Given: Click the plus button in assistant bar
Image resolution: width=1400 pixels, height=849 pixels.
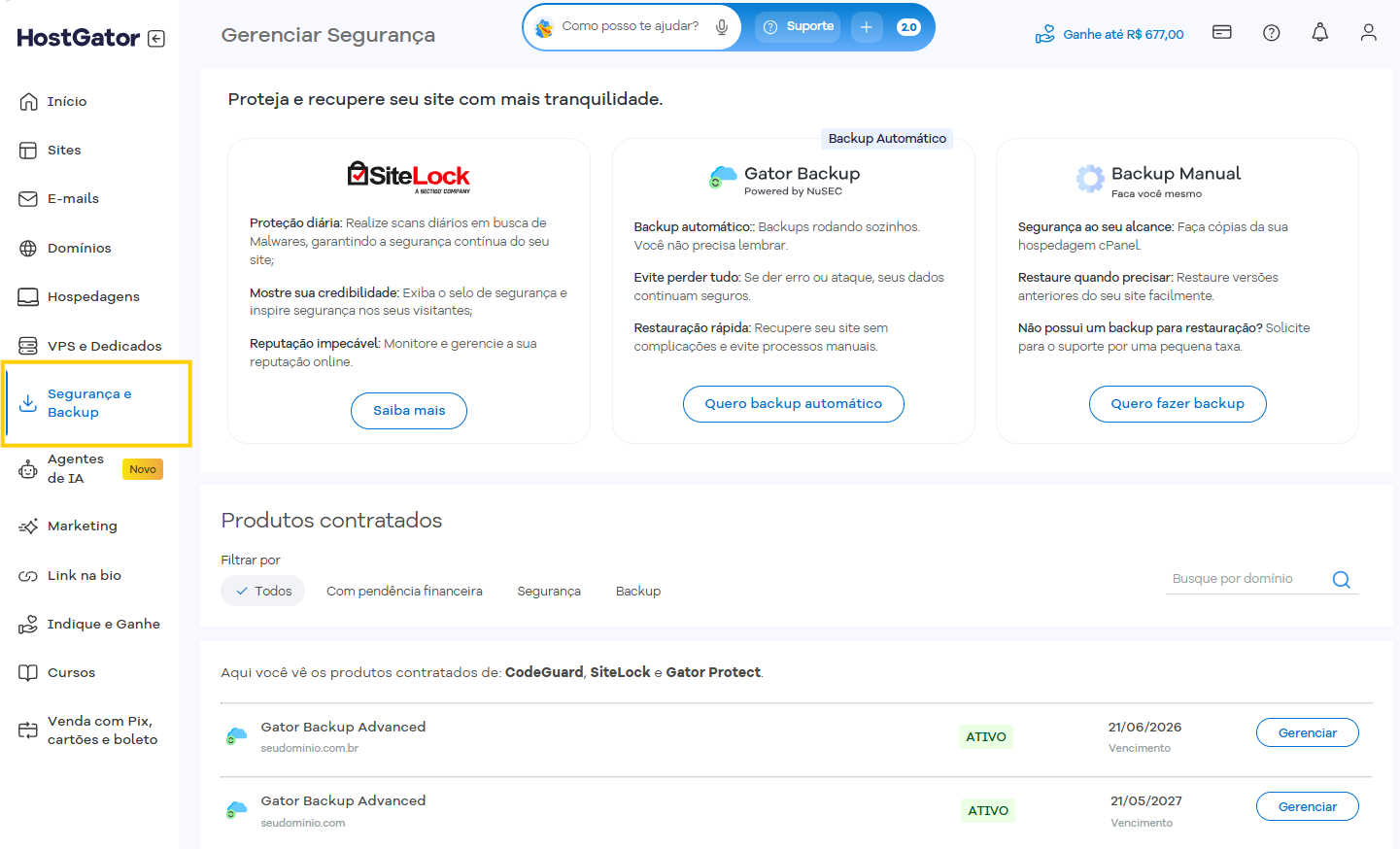Looking at the screenshot, I should [x=867, y=27].
